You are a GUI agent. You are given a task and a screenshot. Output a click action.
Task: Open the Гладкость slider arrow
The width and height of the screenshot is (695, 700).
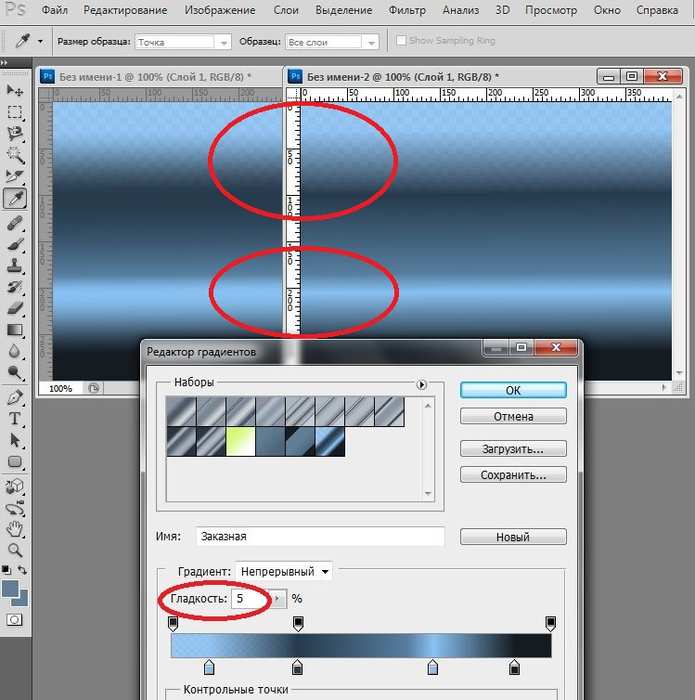coord(277,599)
